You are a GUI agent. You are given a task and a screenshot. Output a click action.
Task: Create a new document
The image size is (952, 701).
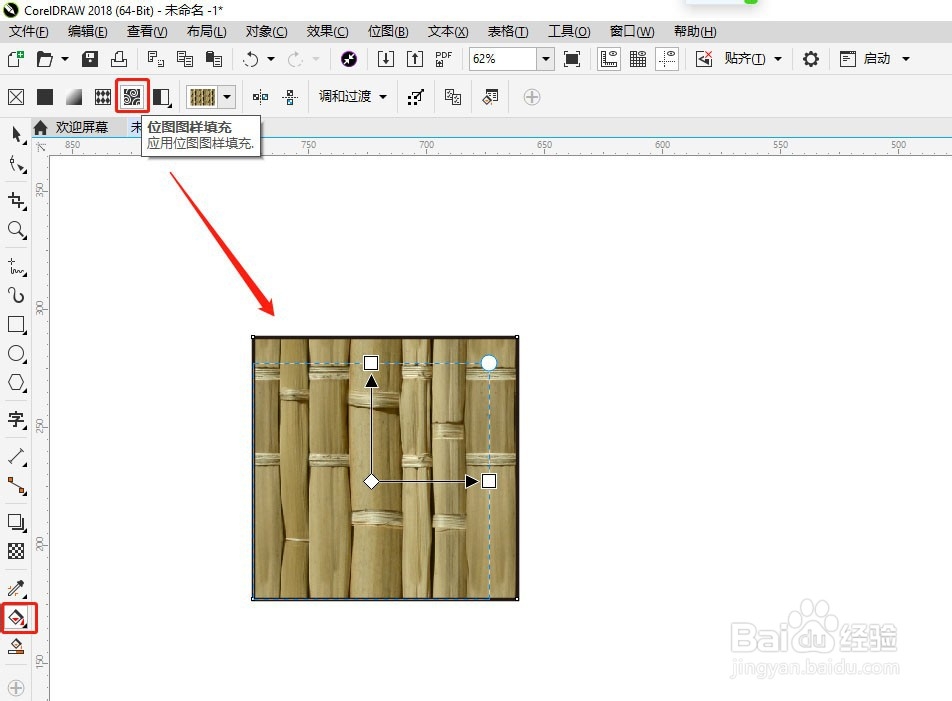pyautogui.click(x=16, y=59)
